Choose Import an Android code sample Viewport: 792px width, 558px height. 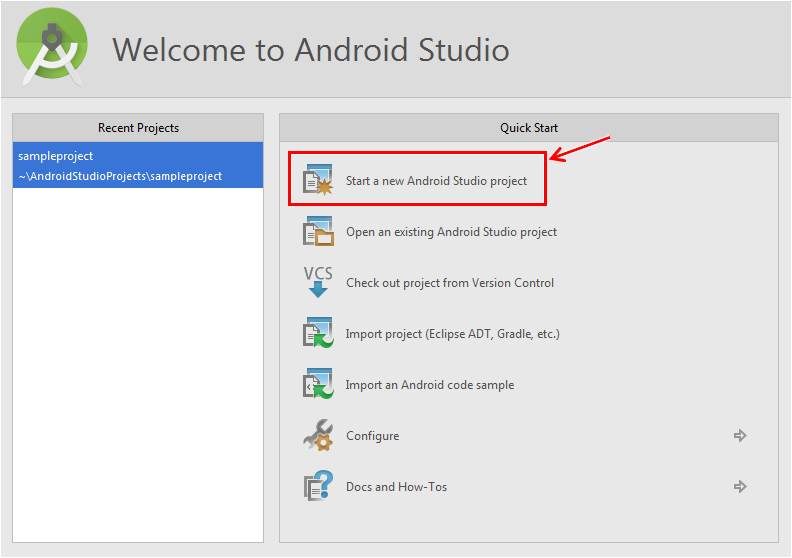pos(429,385)
